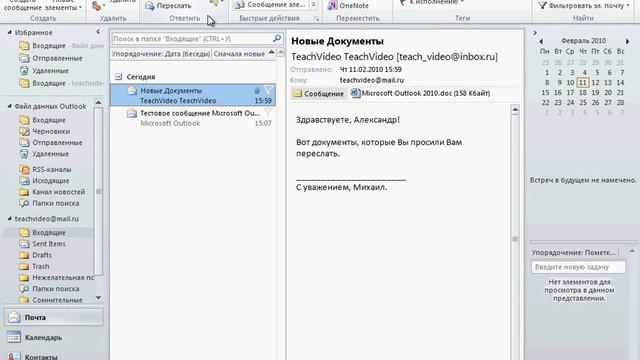Click the search magnifier icon
The width and height of the screenshot is (640, 360).
277,38
